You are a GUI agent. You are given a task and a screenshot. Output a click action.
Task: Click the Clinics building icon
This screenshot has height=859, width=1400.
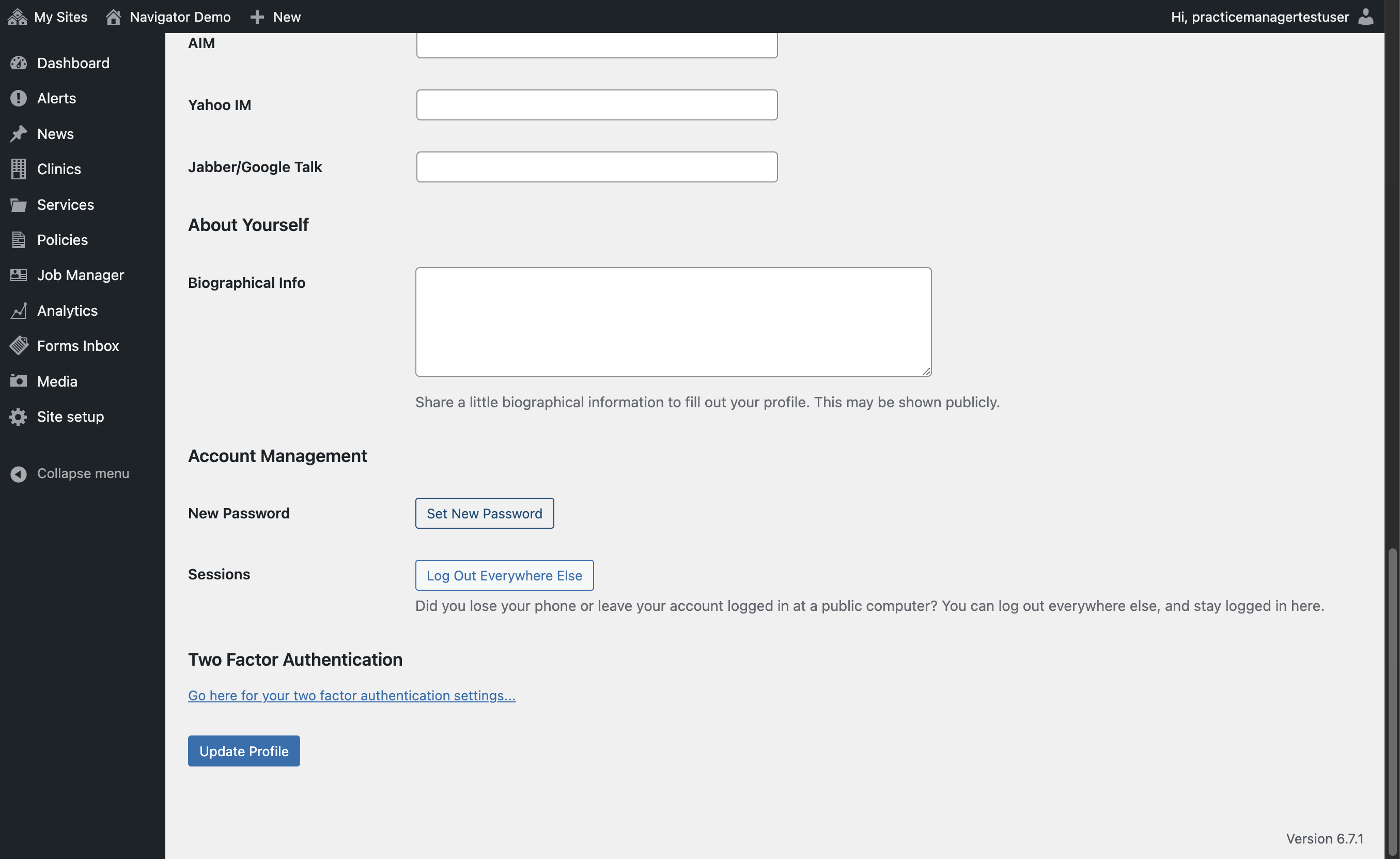tap(18, 169)
